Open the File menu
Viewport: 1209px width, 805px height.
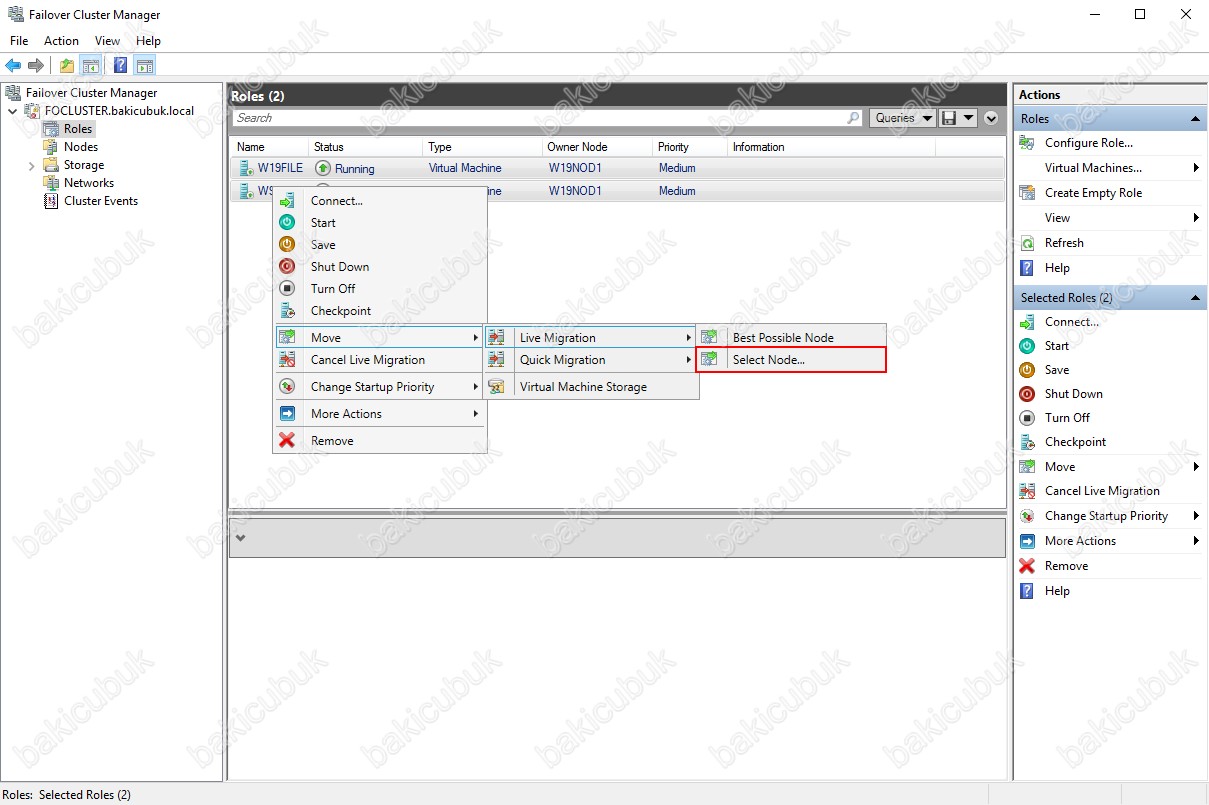point(19,41)
